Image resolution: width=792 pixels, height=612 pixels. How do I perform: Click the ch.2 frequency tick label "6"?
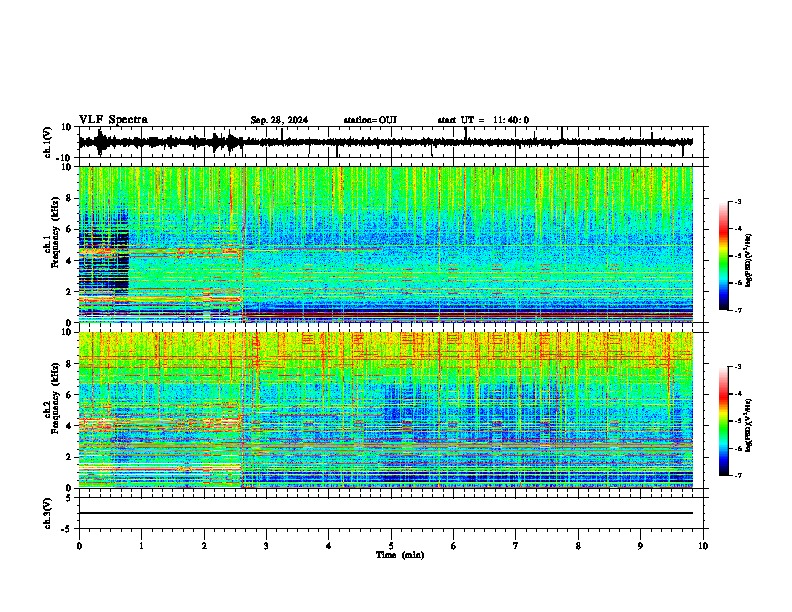click(70, 395)
